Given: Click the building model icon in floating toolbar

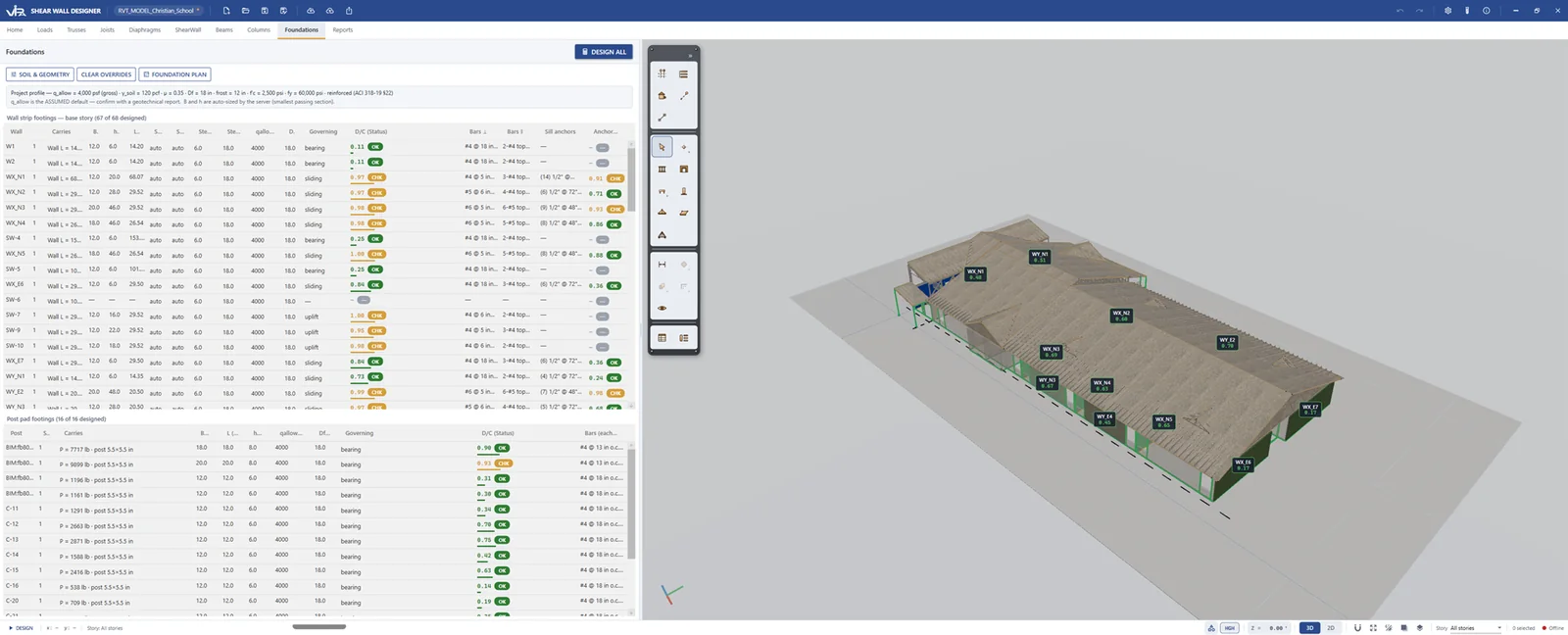Looking at the screenshot, I should pyautogui.click(x=662, y=95).
